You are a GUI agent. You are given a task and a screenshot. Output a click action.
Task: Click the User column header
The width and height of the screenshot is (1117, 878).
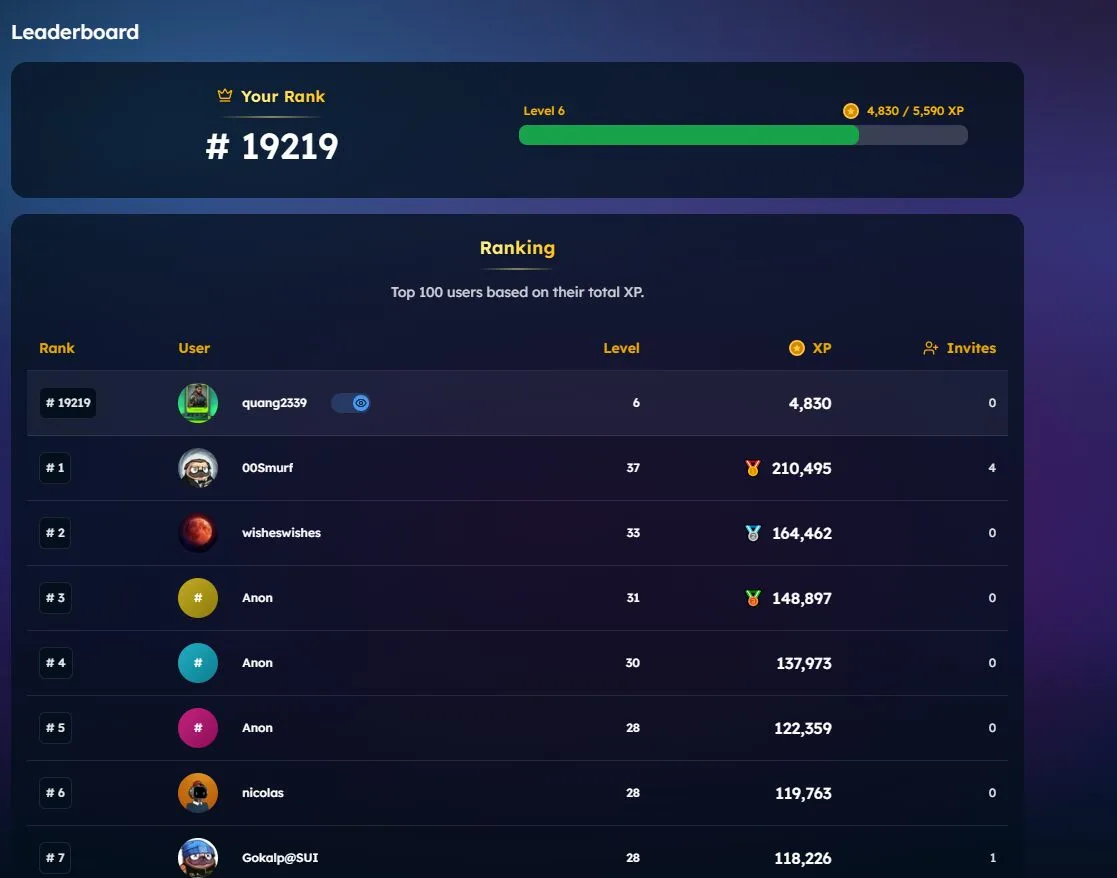[194, 348]
